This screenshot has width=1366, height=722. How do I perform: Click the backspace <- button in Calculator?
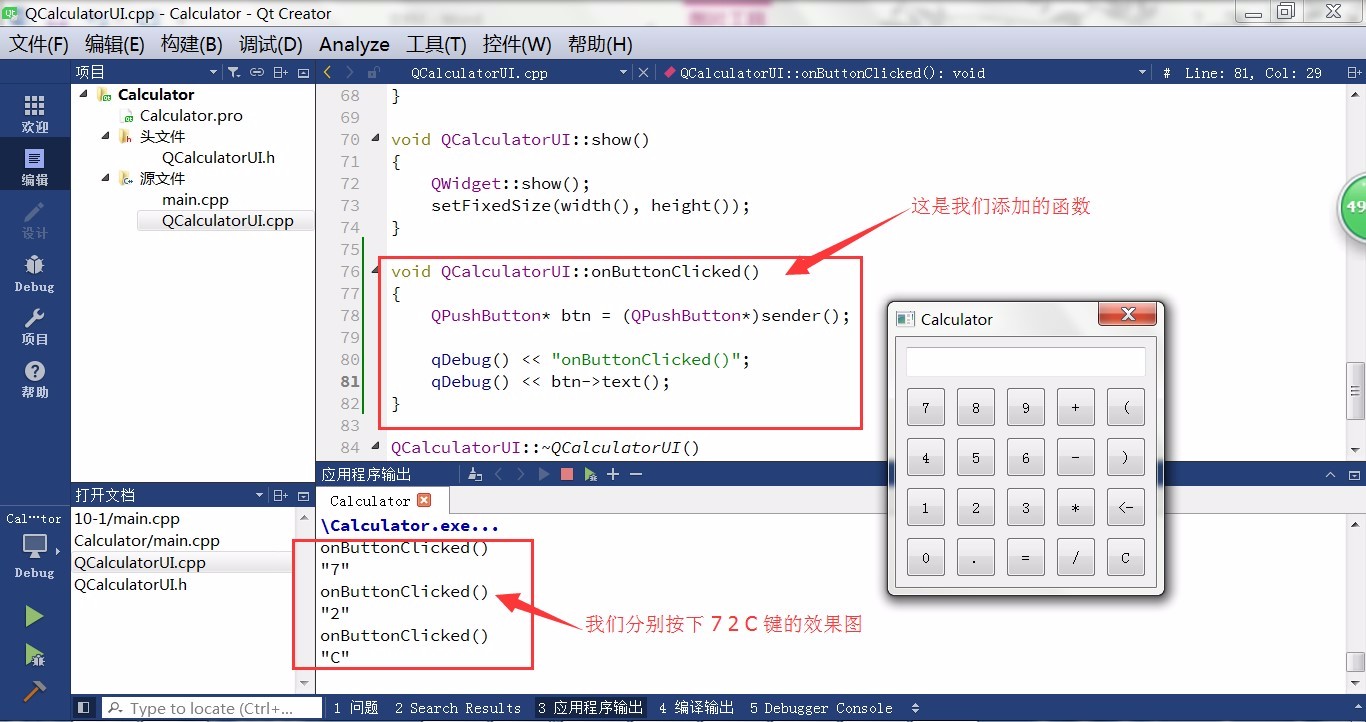1125,507
